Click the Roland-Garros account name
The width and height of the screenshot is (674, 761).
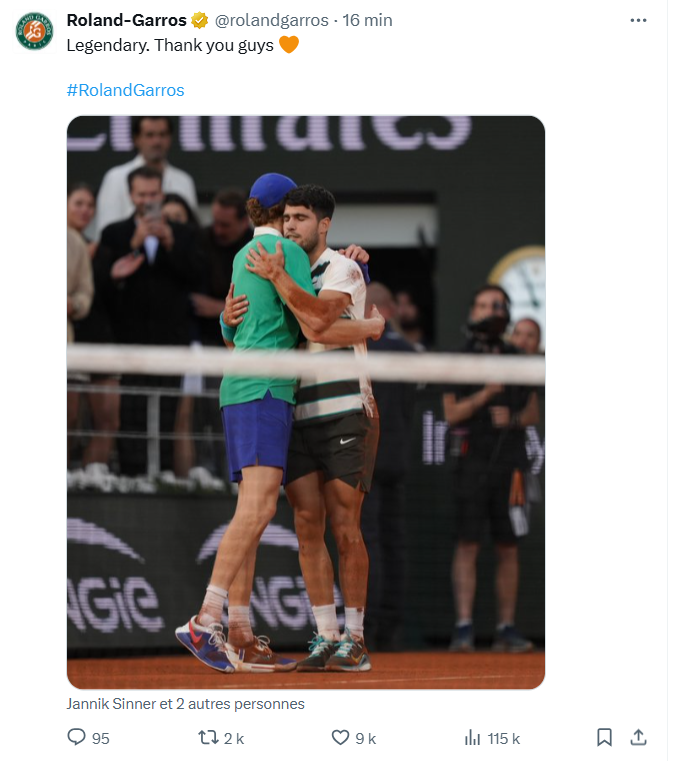pos(126,20)
